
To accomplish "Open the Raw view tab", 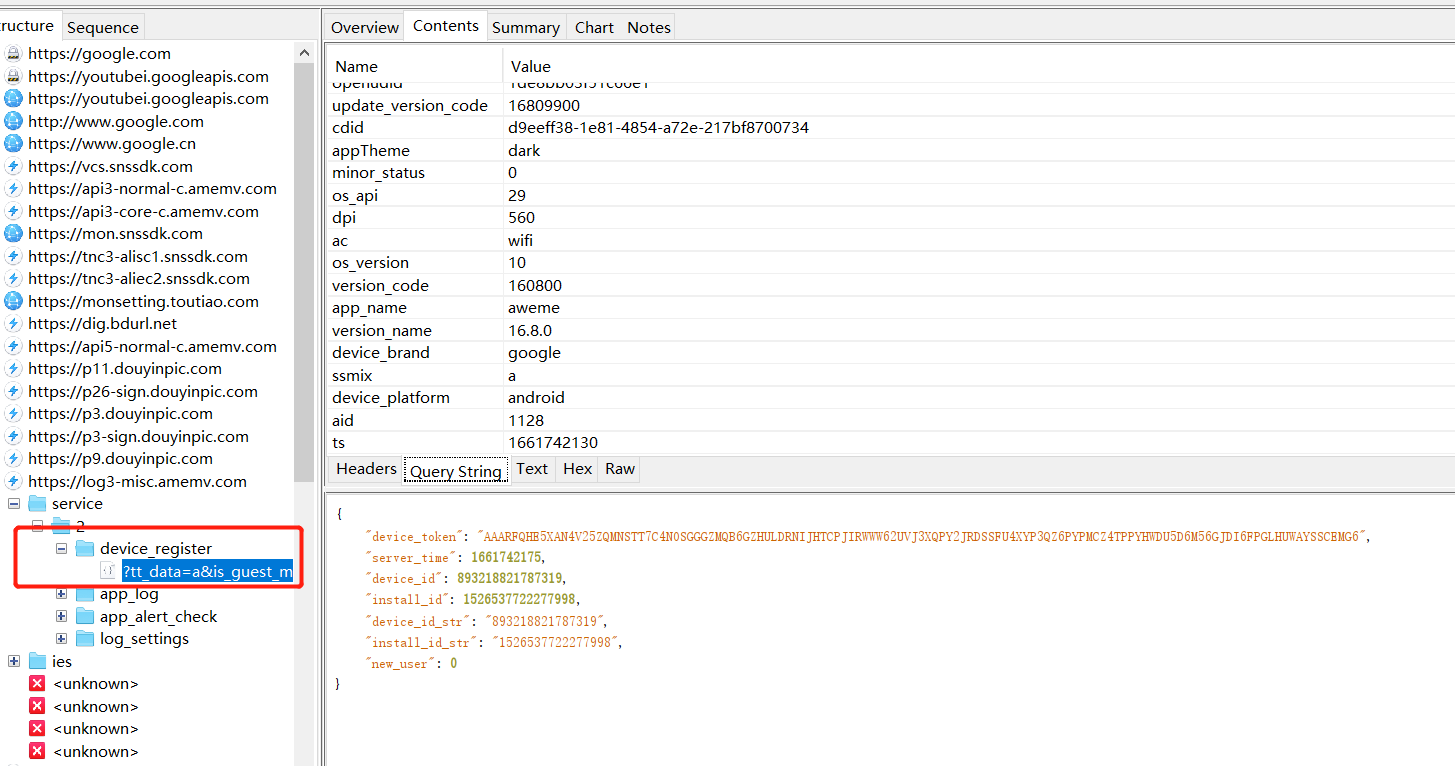I will (619, 469).
